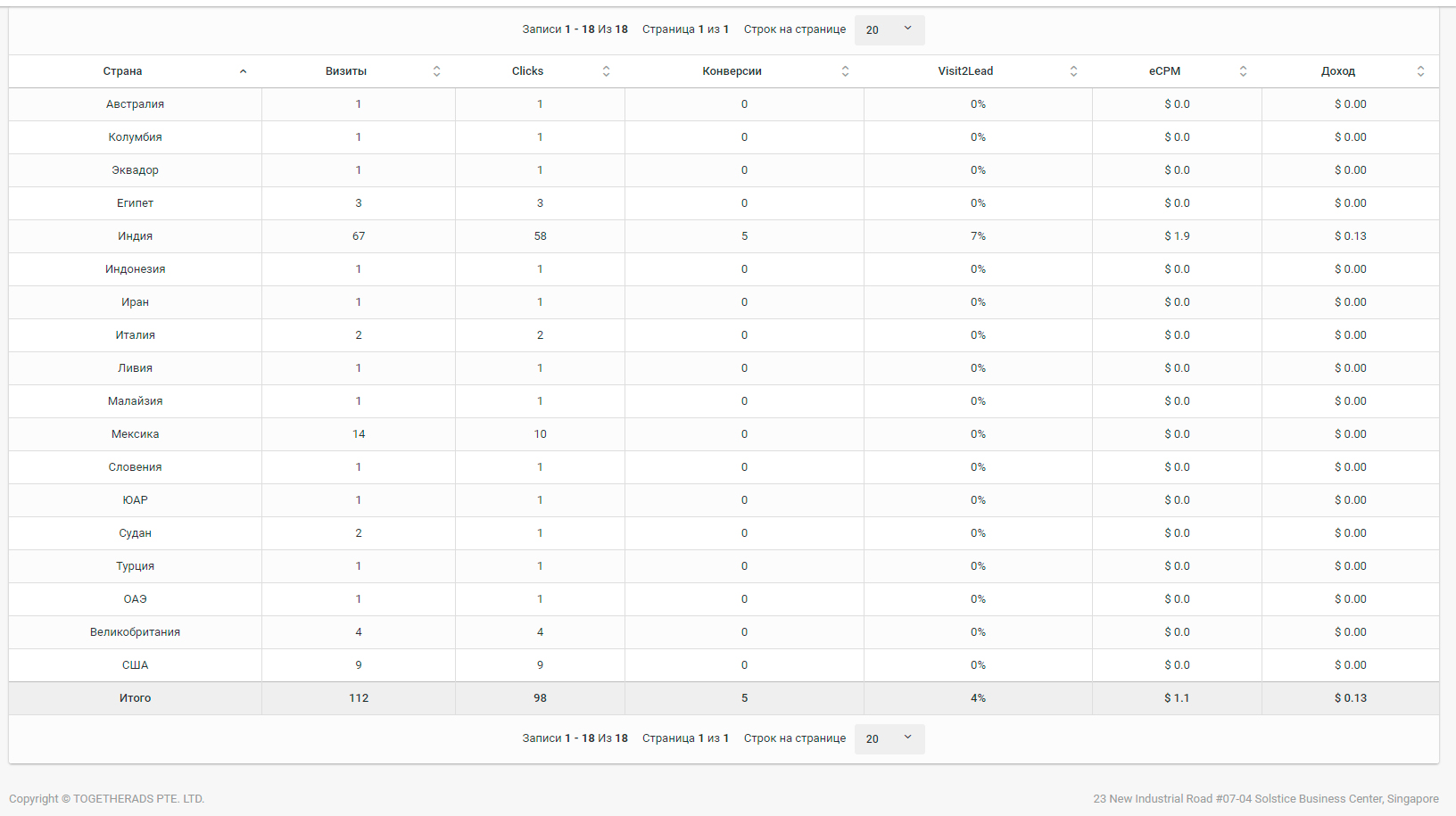The width and height of the screenshot is (1456, 816).
Task: Open the top rows-per-page dropdown
Action: pos(889,29)
